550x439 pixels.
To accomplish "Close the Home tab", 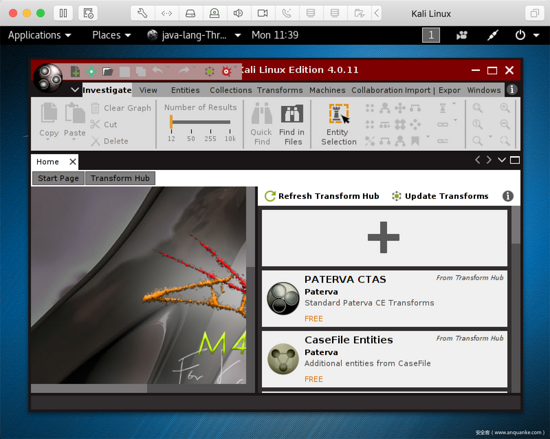I will pyautogui.click(x=73, y=162).
